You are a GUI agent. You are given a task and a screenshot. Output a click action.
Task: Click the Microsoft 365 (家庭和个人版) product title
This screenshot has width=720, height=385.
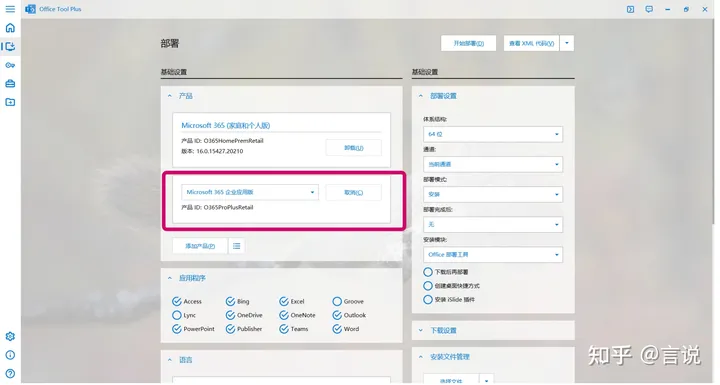coord(225,125)
